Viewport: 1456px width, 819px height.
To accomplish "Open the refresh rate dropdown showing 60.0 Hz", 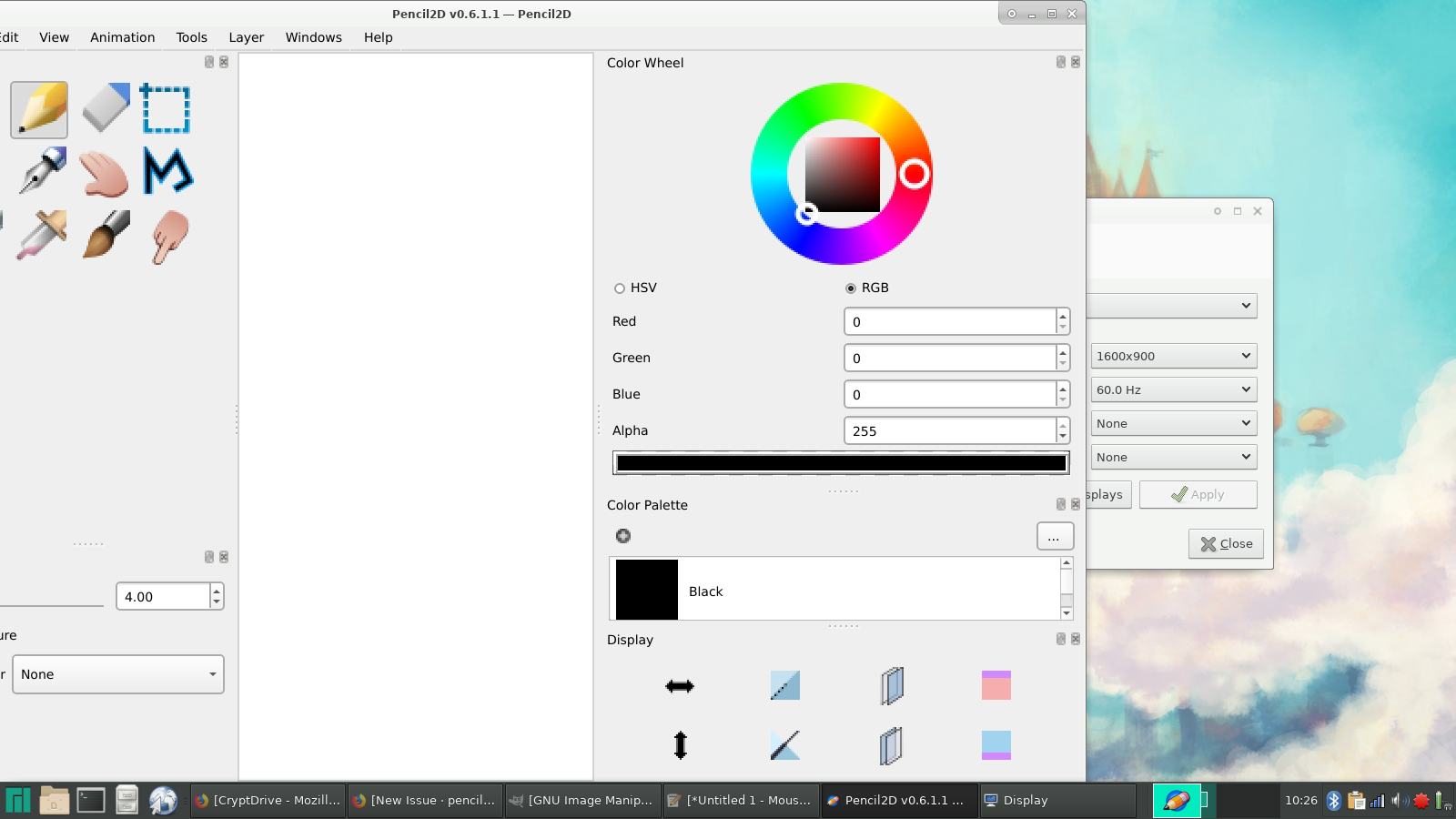I will (x=1173, y=389).
